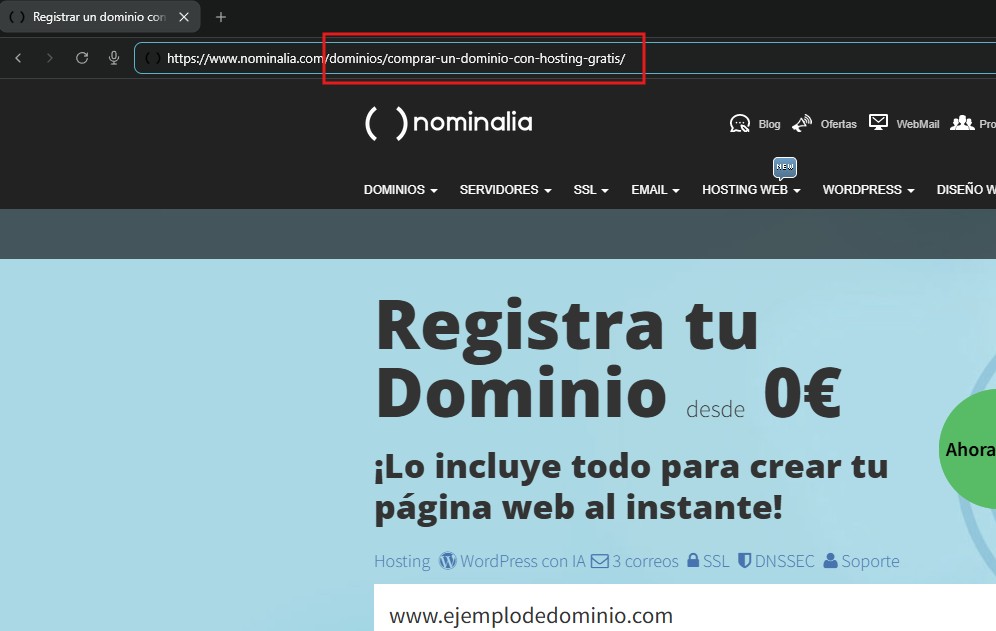Click the microphone icon beside the address bar

[114, 58]
